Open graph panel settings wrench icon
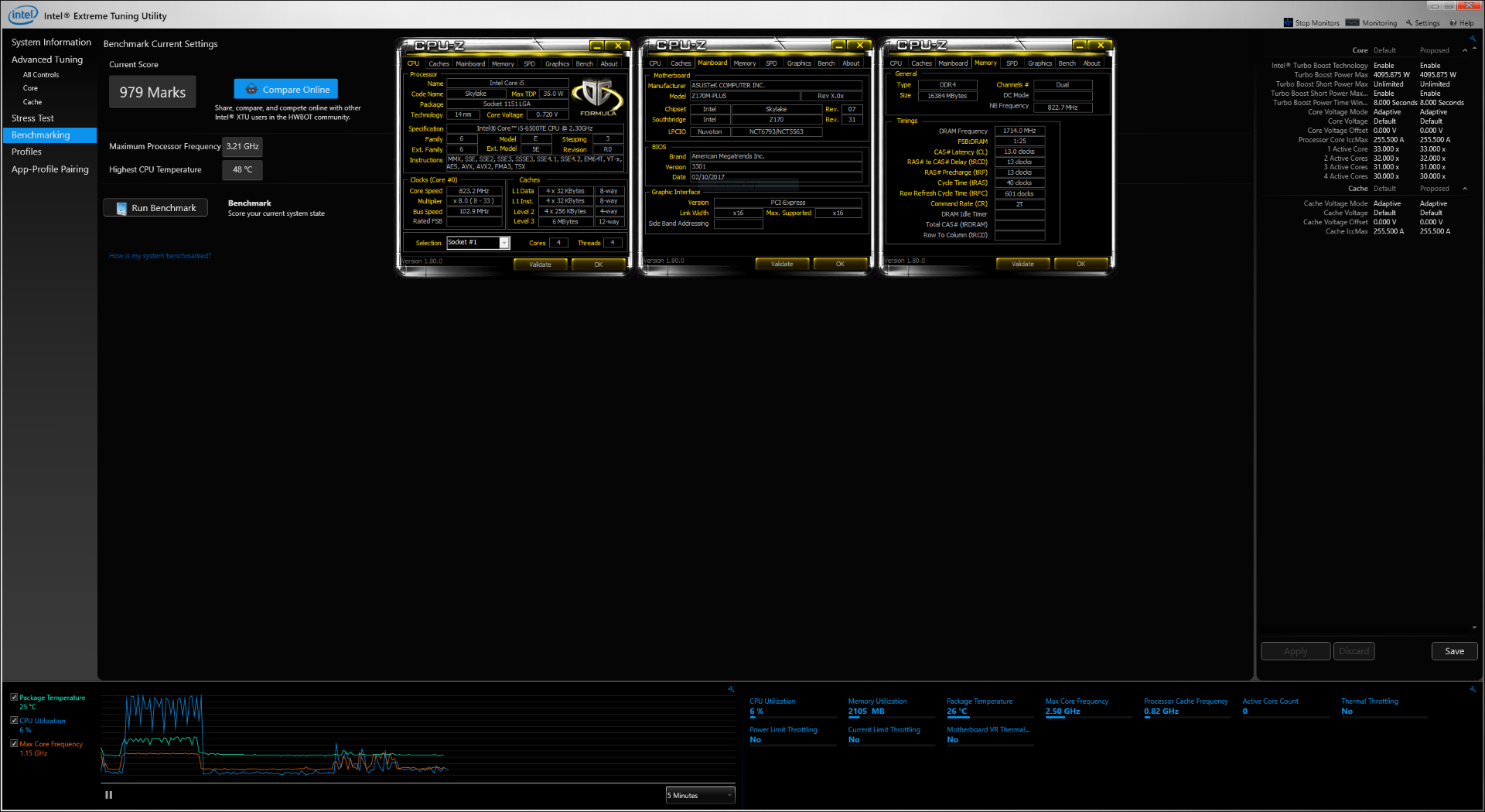Screen dimensions: 1485x812 point(731,688)
